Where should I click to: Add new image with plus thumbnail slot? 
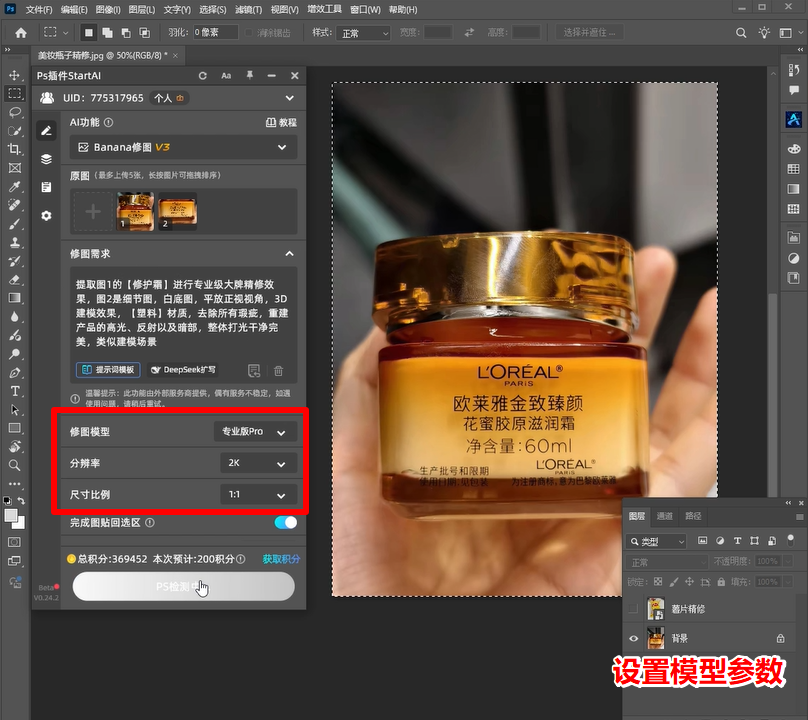(93, 211)
